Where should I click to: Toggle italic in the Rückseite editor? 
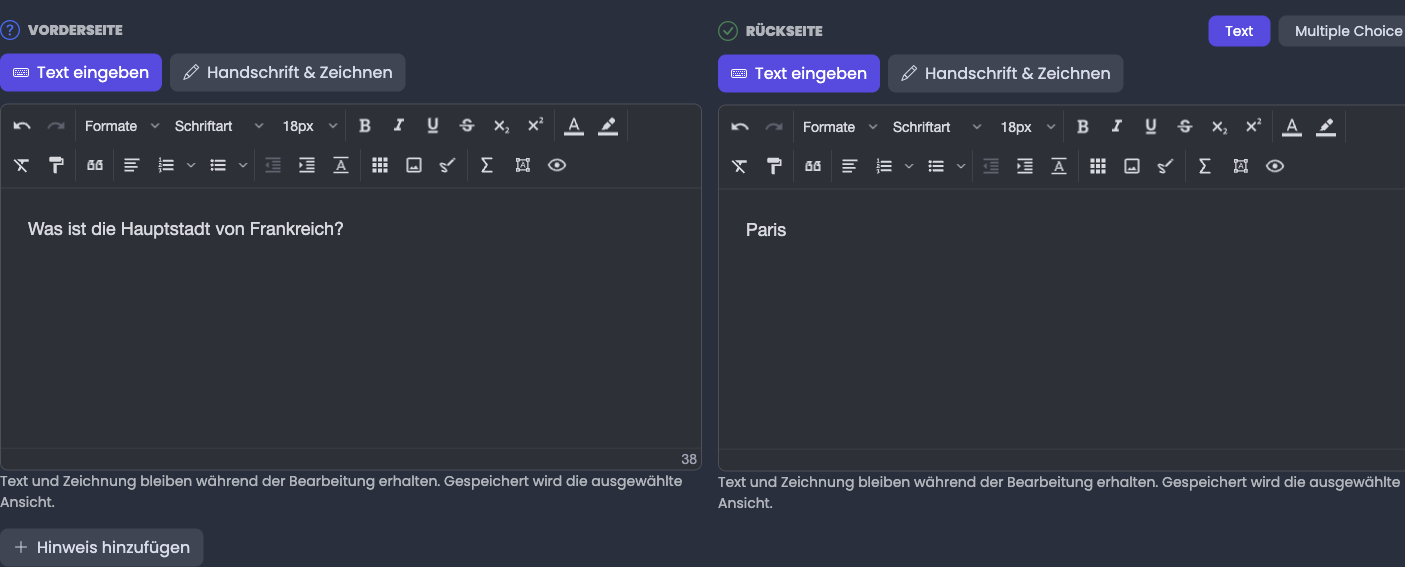coord(1117,127)
